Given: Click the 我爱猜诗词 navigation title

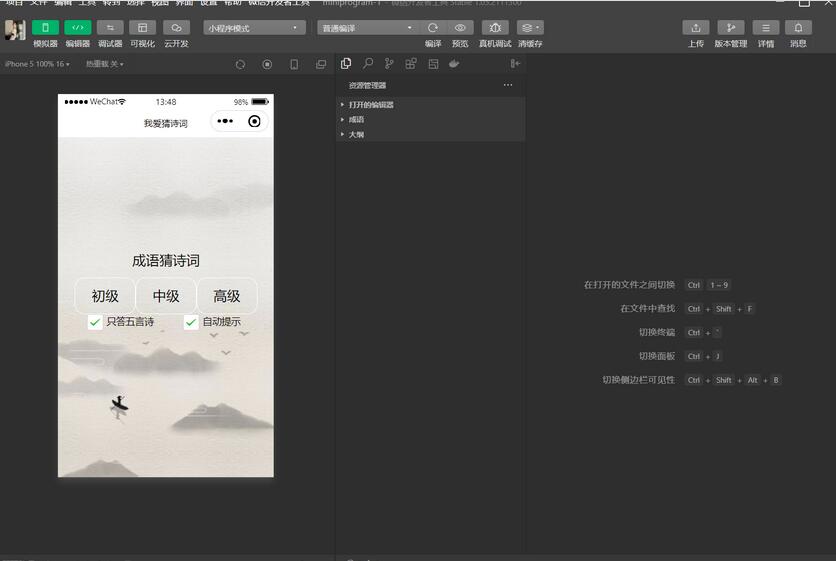Looking at the screenshot, I should click(166, 123).
